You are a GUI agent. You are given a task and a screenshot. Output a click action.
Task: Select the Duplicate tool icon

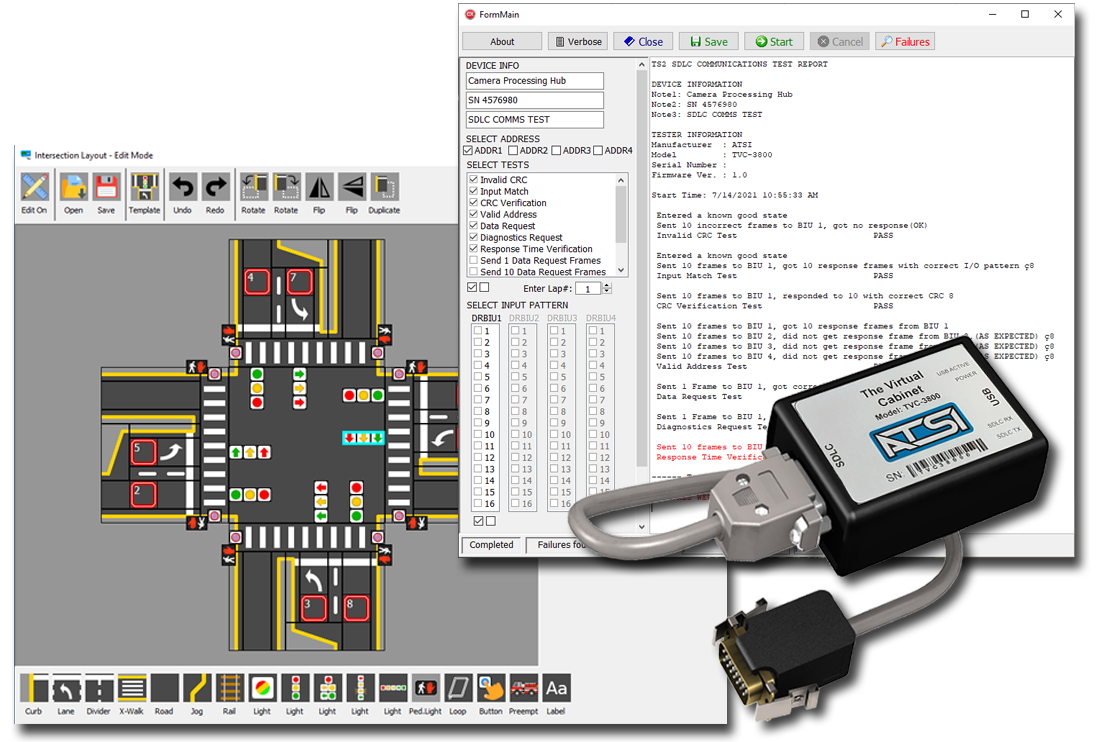point(384,188)
